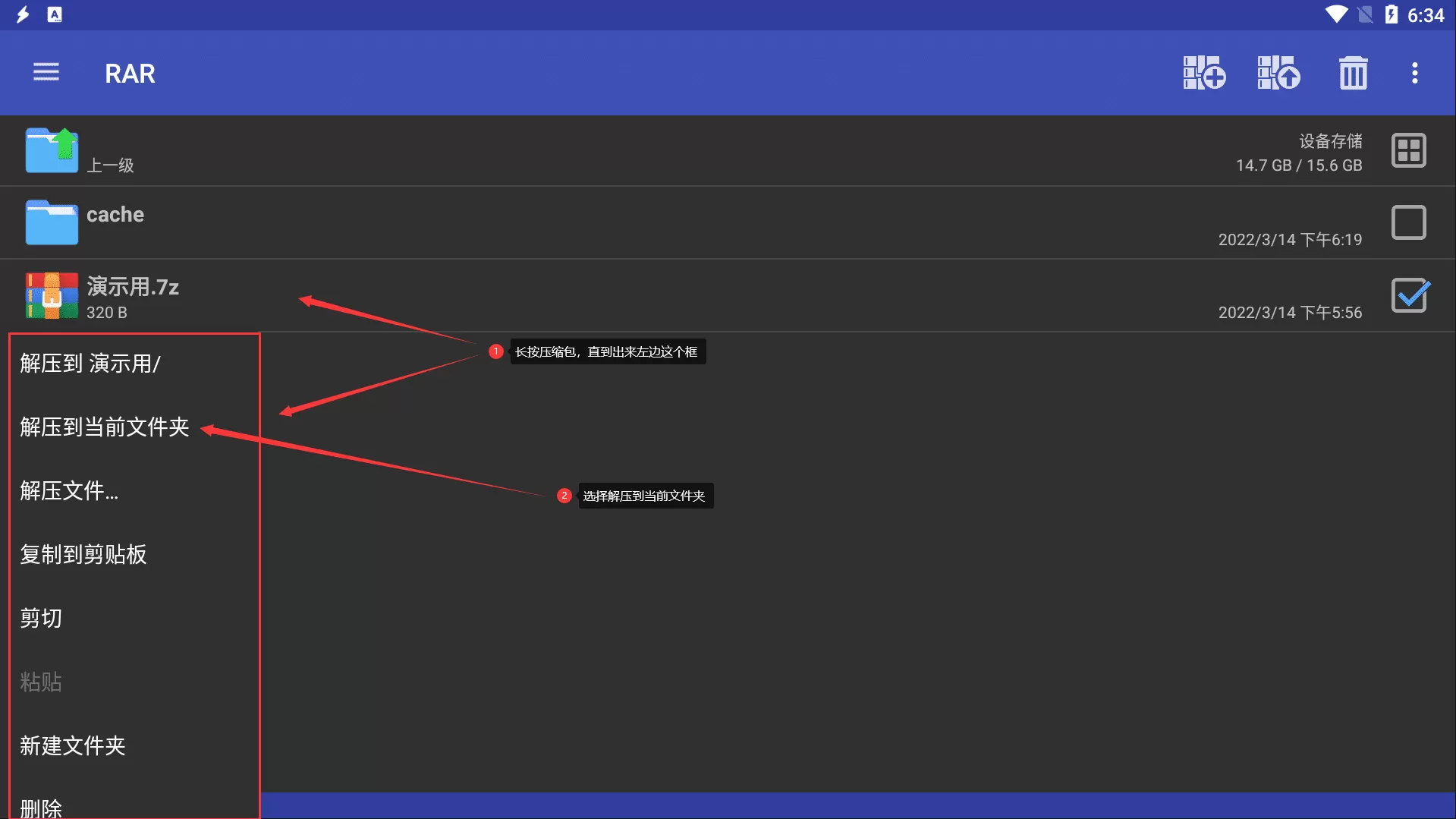Tap the trash delete icon in toolbar
Viewport: 1456px width, 819px height.
pos(1353,73)
